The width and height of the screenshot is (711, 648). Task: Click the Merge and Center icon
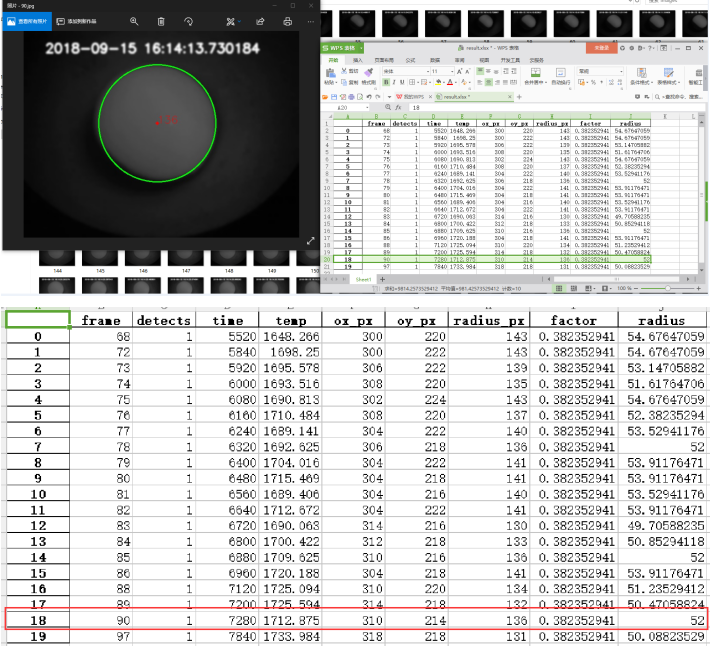(536, 72)
